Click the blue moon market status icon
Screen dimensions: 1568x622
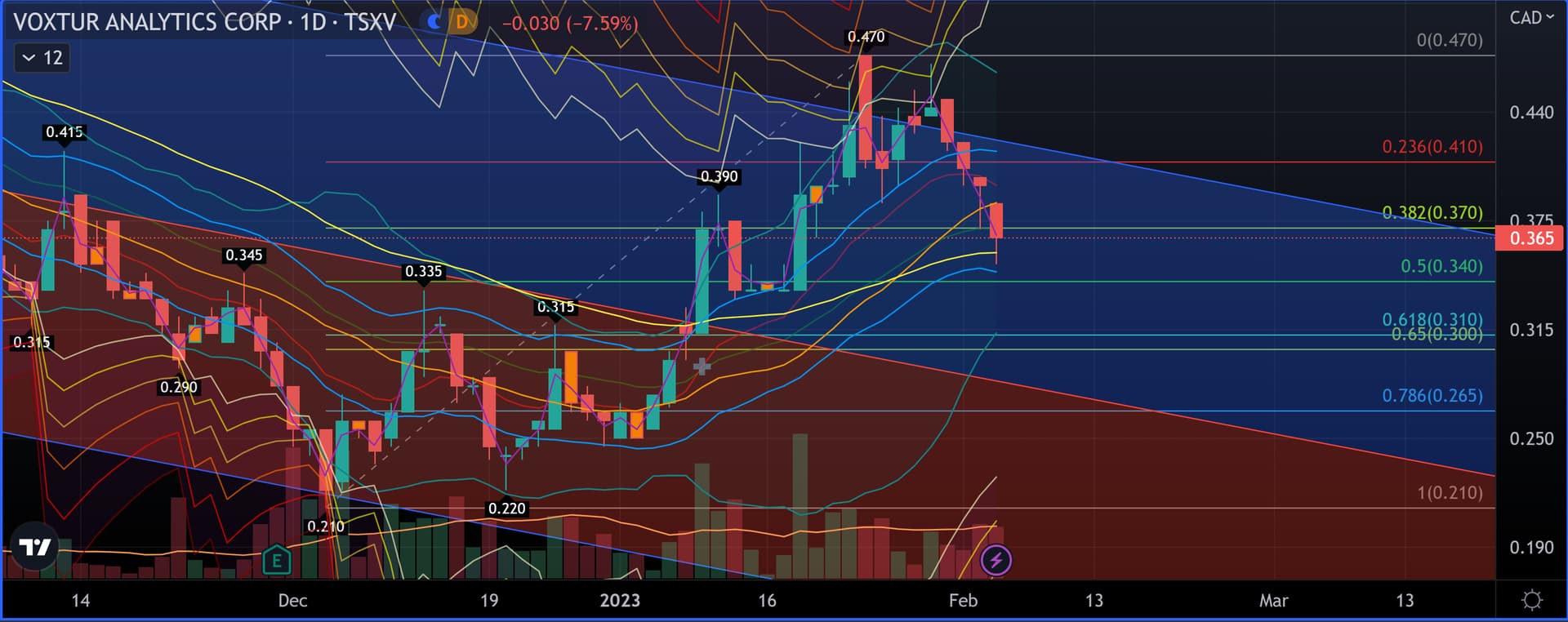(x=434, y=22)
